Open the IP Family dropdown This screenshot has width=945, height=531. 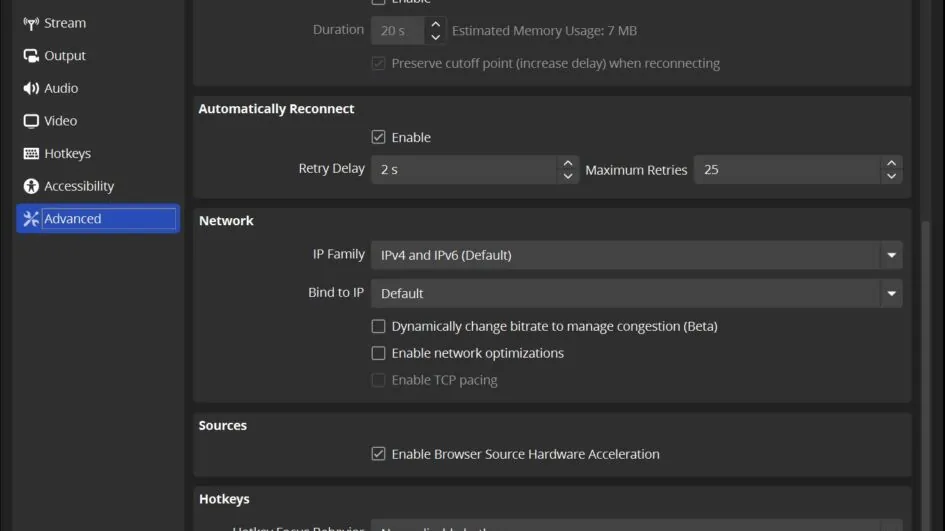[x=636, y=255]
